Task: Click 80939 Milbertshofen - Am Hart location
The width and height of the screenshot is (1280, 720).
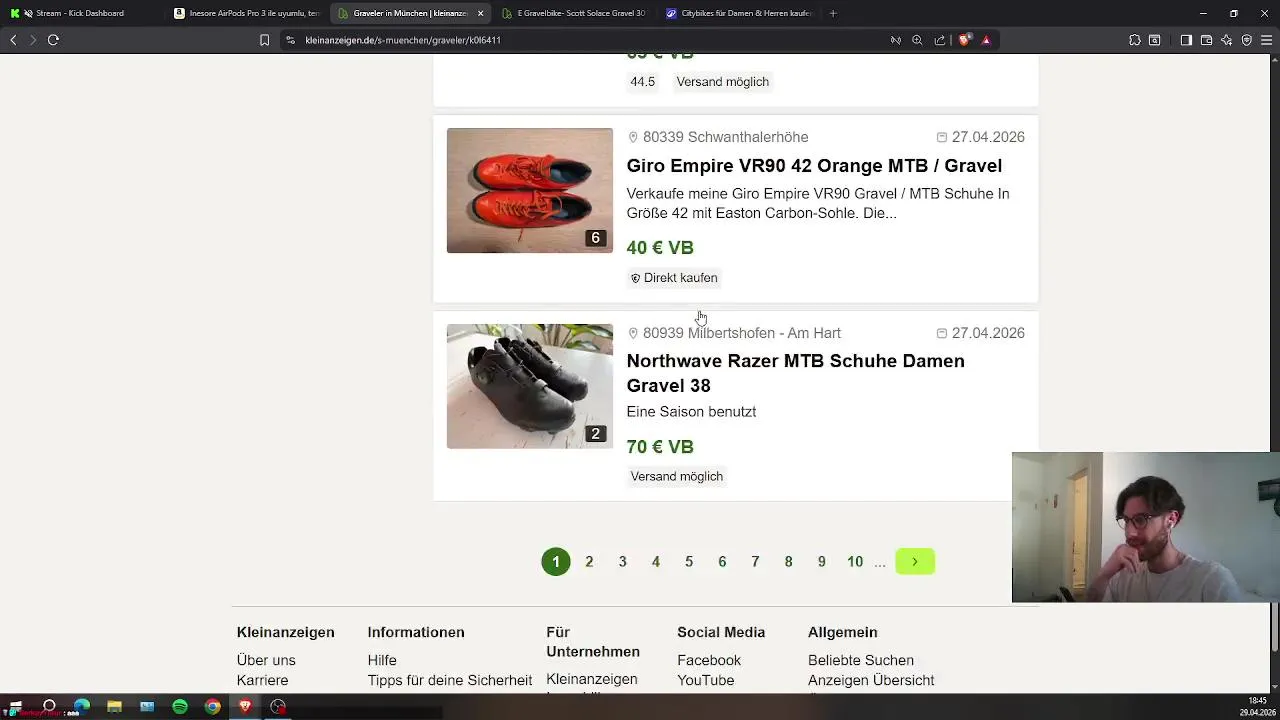Action: click(x=741, y=333)
